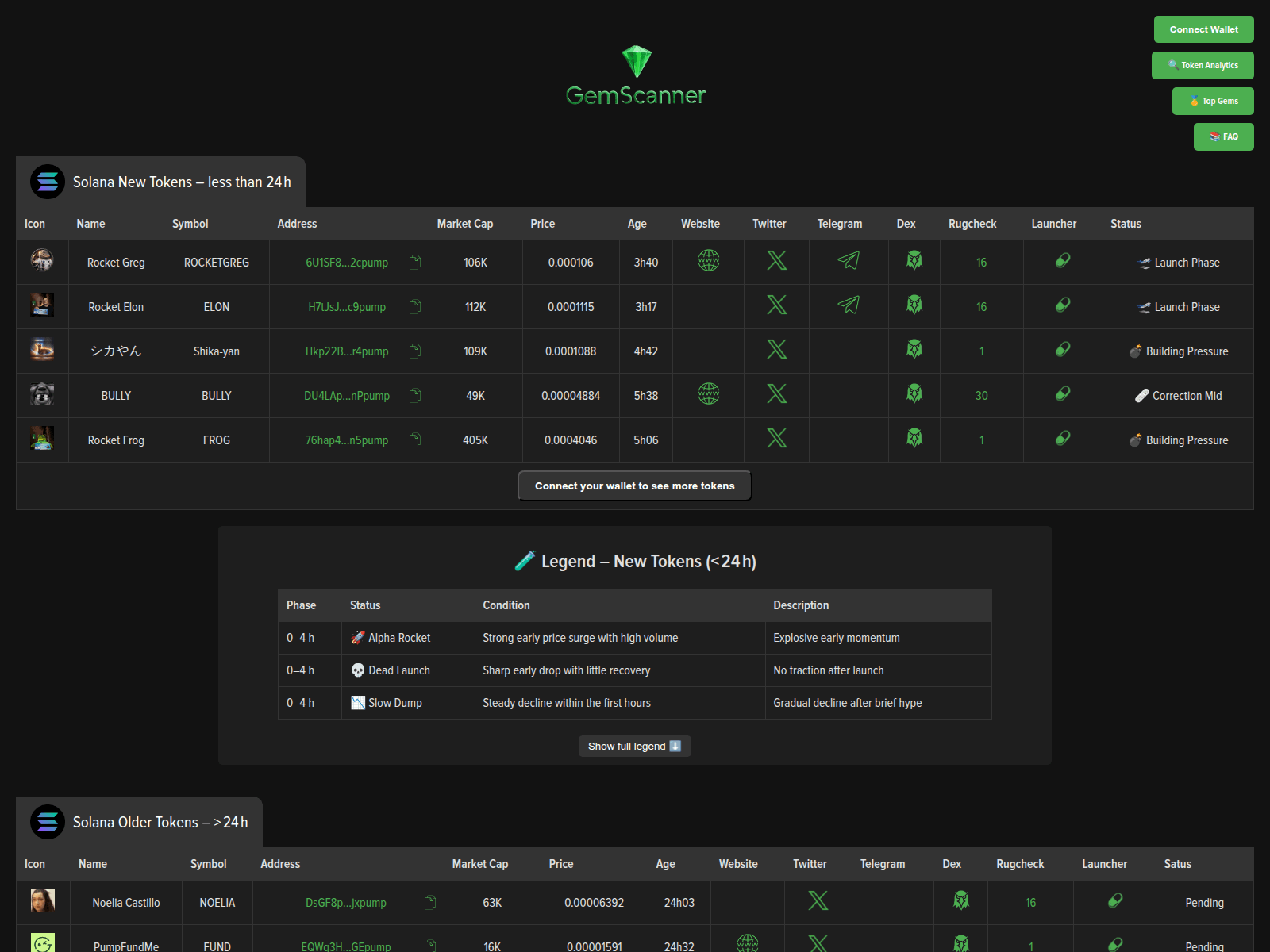Click connect your wallet to see more tokens
The image size is (1270, 952).
pos(634,485)
